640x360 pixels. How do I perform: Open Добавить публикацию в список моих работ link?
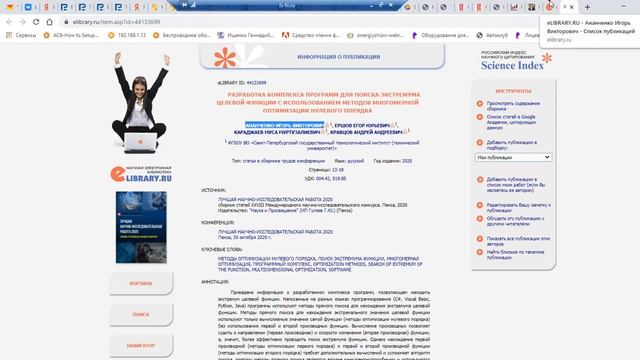pos(516,184)
